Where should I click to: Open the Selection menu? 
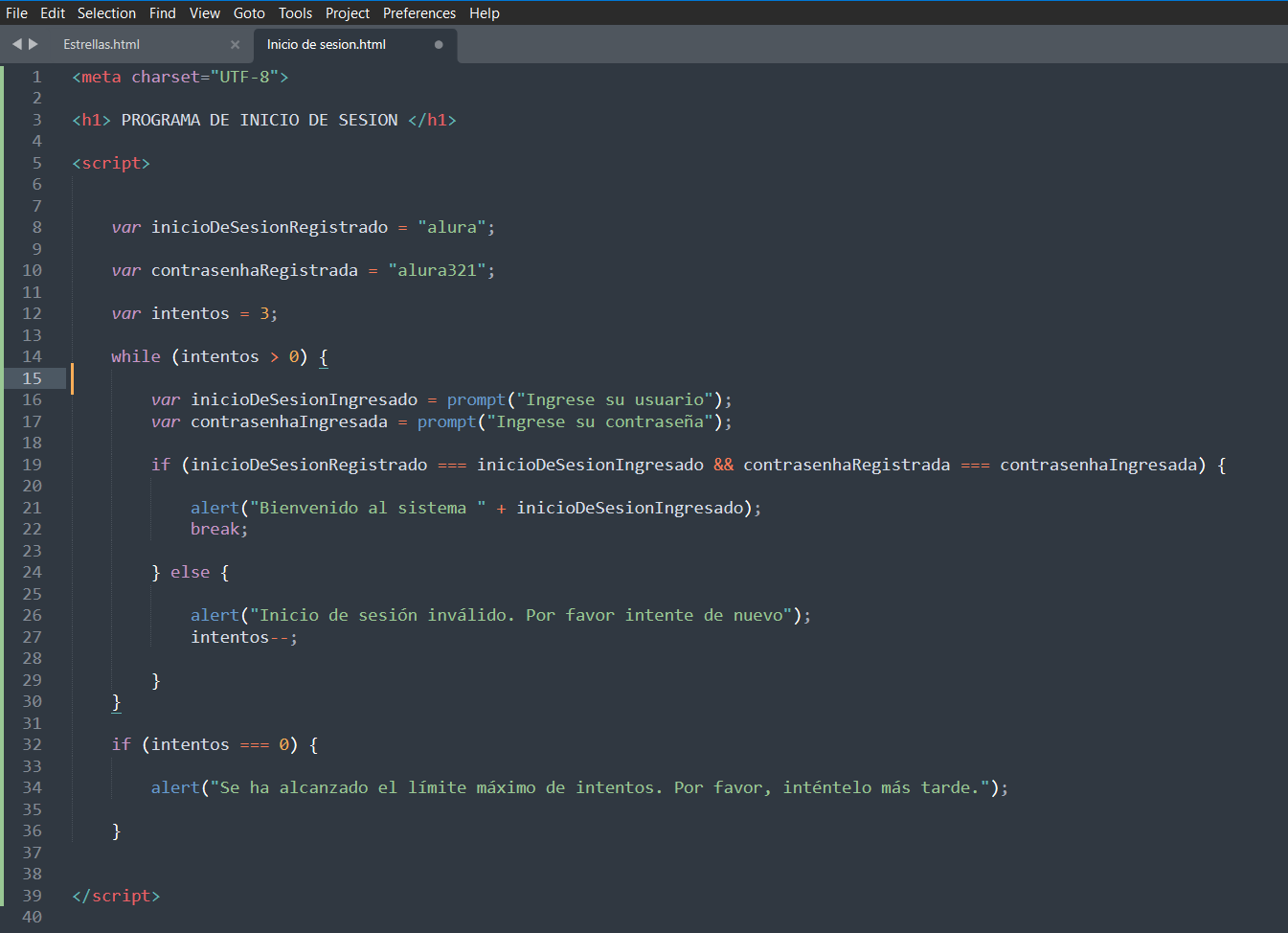(x=106, y=13)
